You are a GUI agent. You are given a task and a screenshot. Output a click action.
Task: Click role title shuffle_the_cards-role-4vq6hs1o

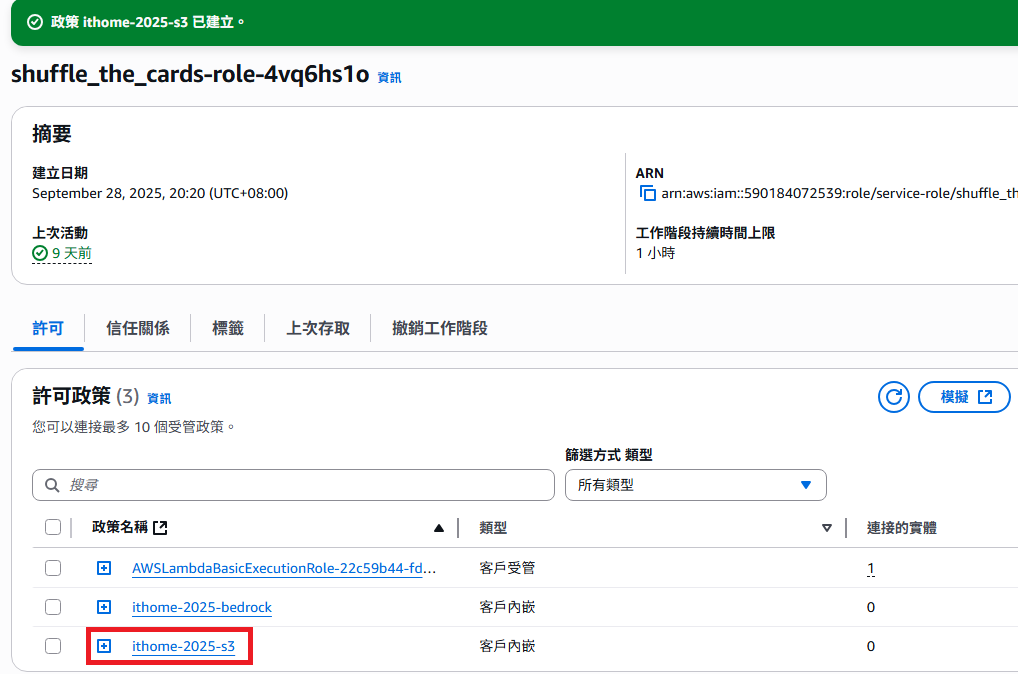click(190, 74)
